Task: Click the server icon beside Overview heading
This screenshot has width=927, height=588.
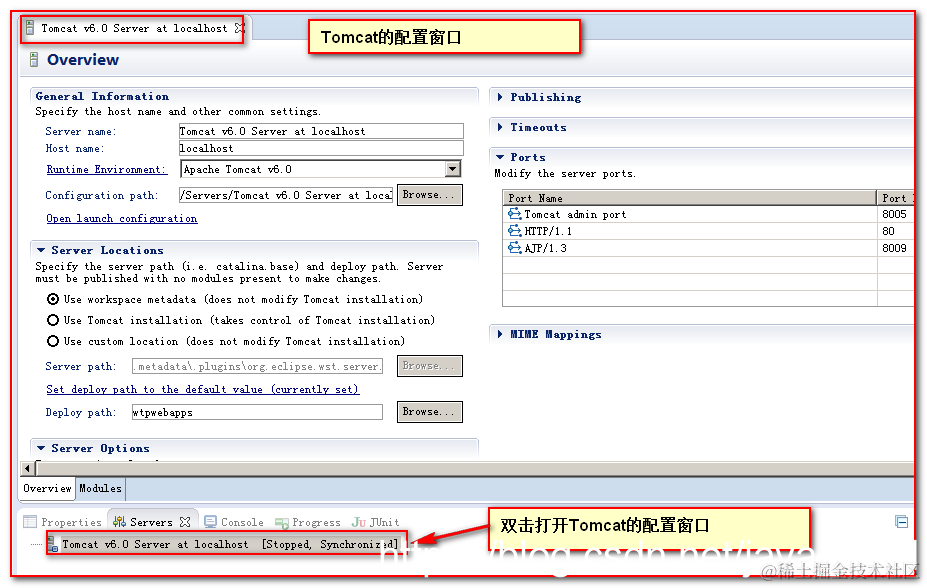Action: (x=34, y=59)
